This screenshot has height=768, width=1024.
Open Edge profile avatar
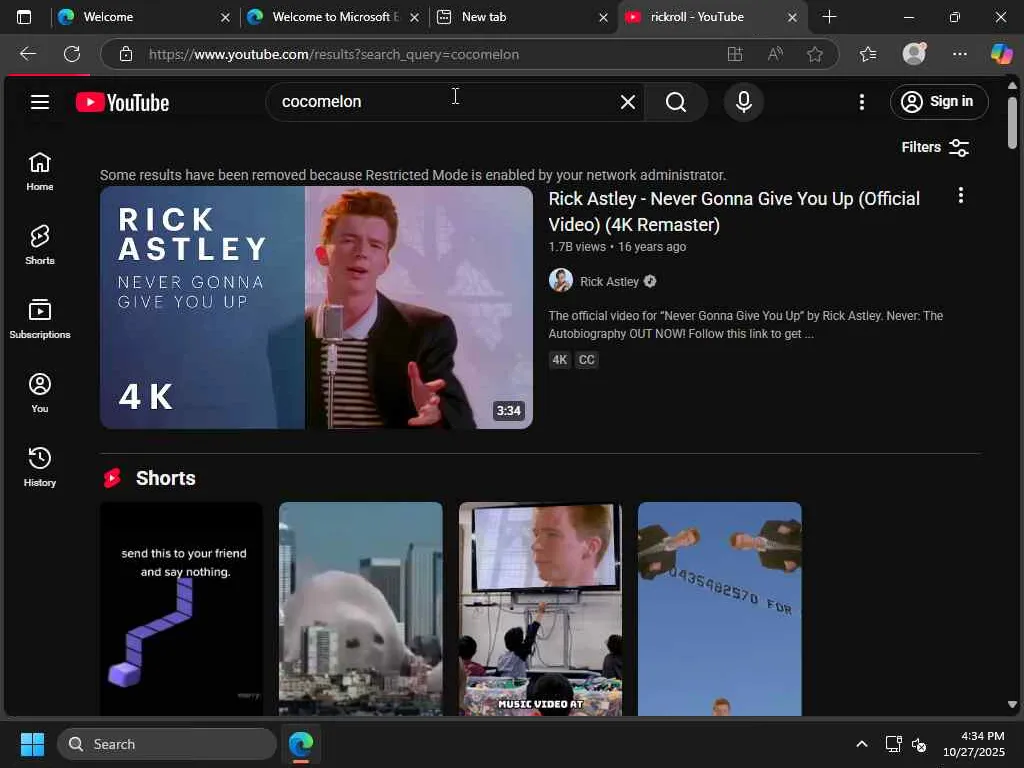pyautogui.click(x=914, y=54)
